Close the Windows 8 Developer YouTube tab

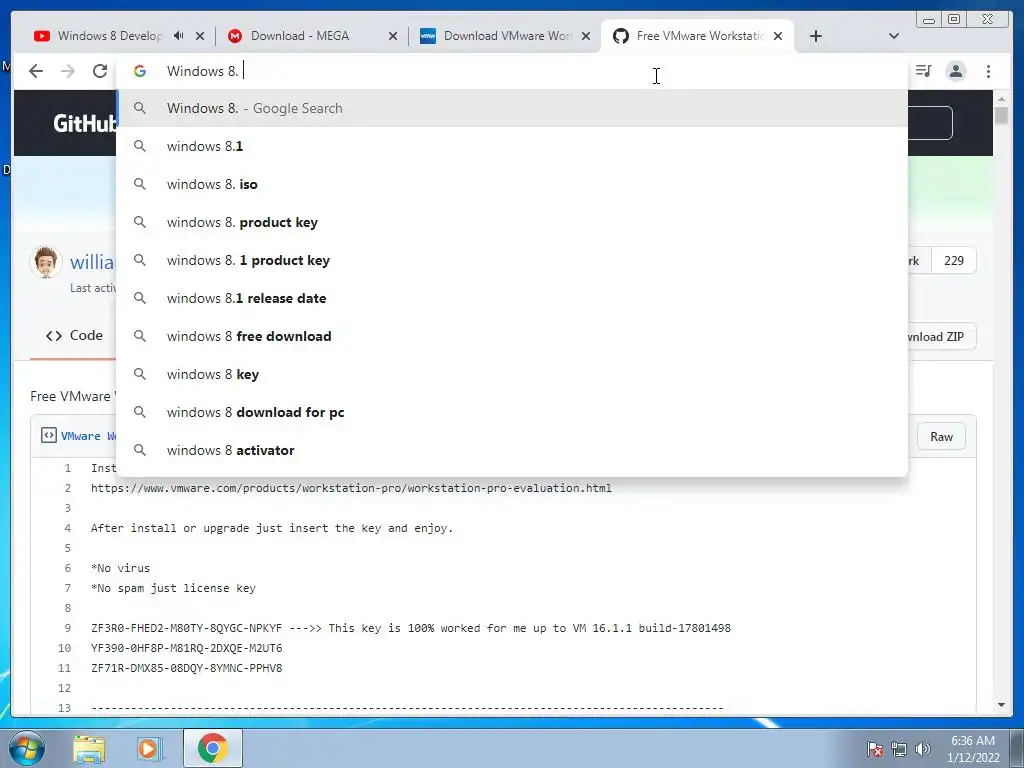point(200,36)
